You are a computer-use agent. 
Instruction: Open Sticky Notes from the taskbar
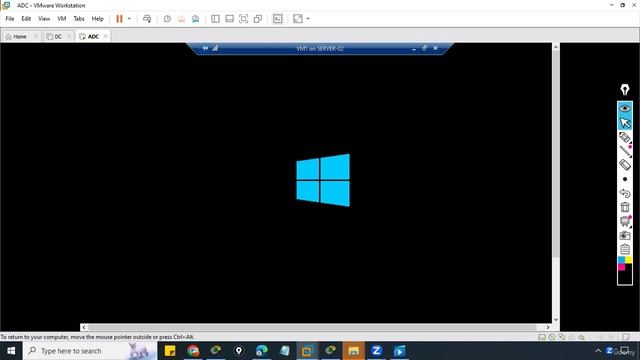(170, 351)
